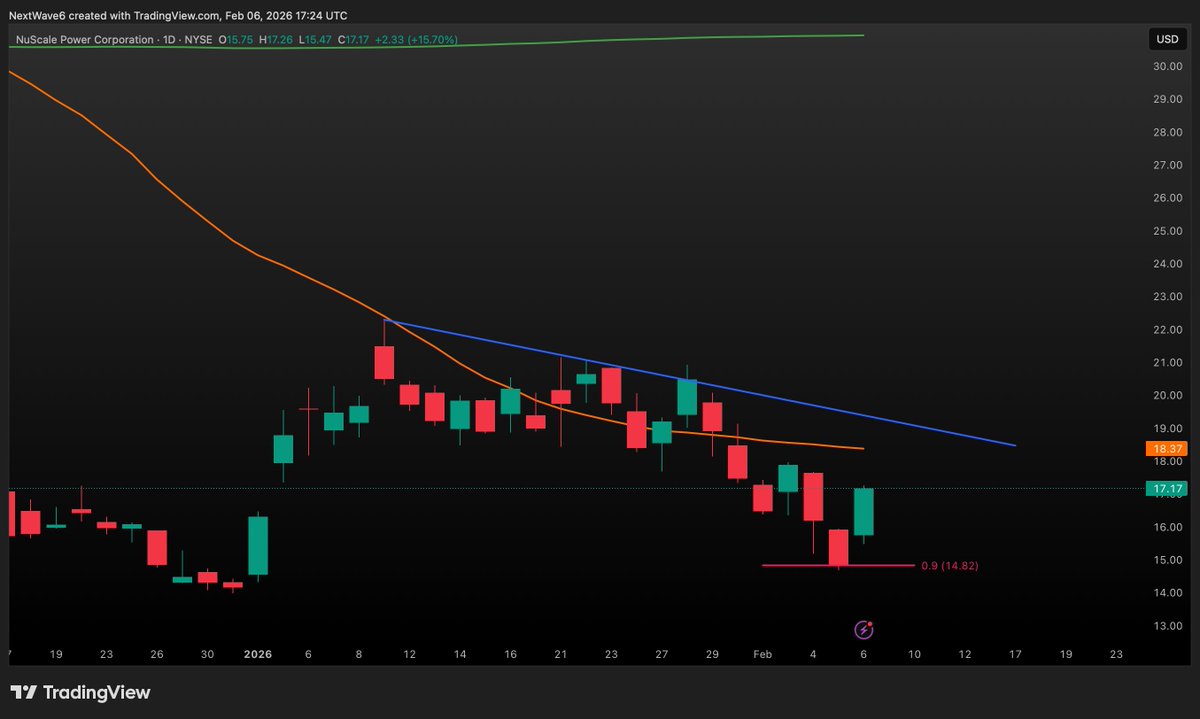Viewport: 1200px width, 719px height.
Task: Open the purple lightning events icon on the chart
Action: [862, 629]
